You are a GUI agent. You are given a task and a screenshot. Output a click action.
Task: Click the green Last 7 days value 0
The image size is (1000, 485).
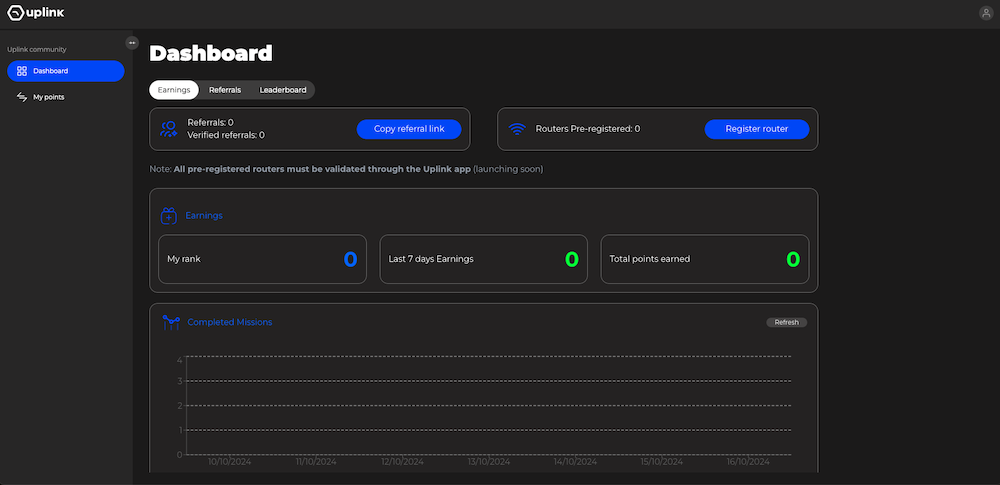(572, 259)
